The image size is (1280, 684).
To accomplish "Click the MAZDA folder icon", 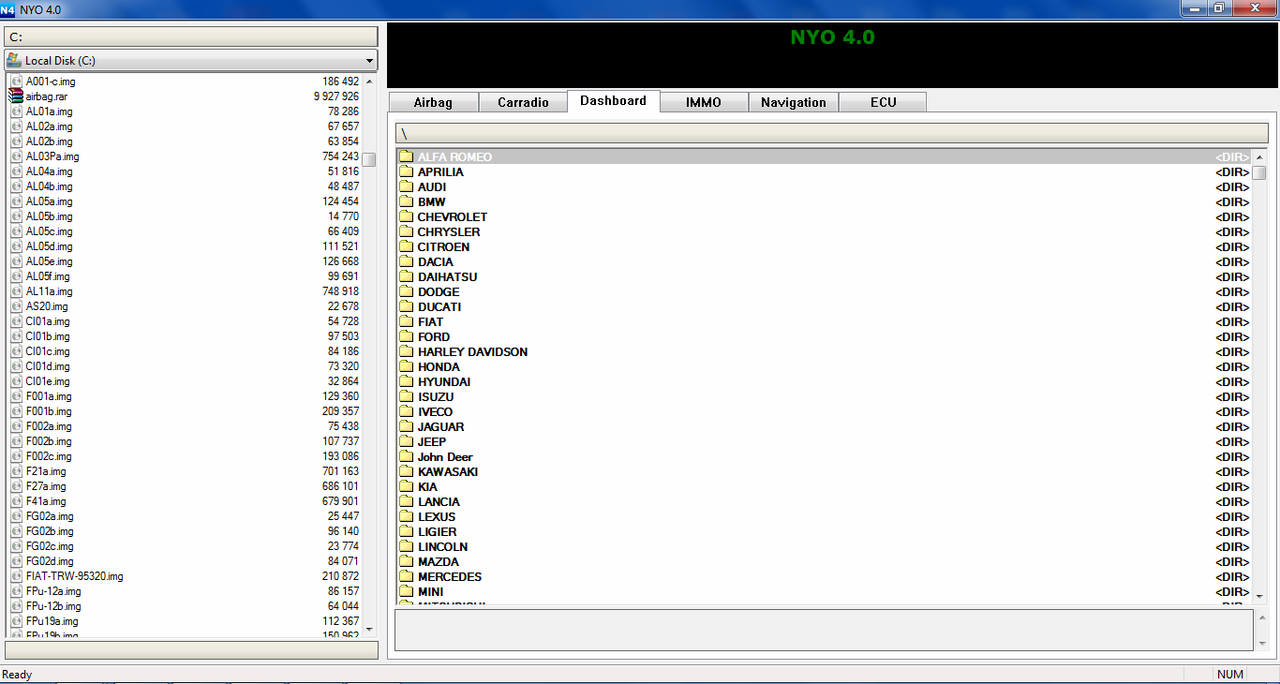I will click(406, 562).
